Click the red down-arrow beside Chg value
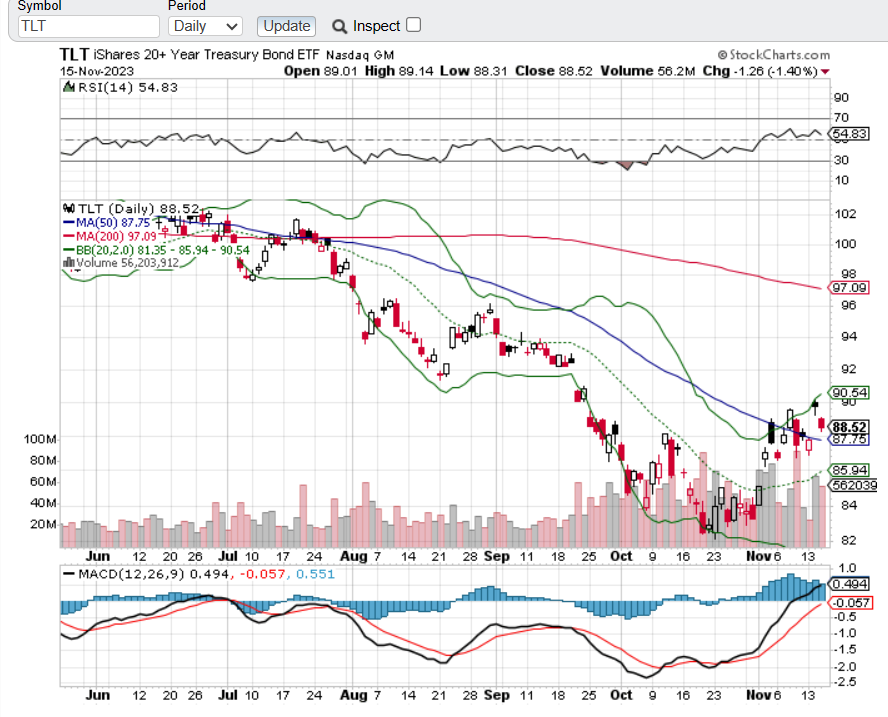The height and width of the screenshot is (717, 888). click(824, 71)
